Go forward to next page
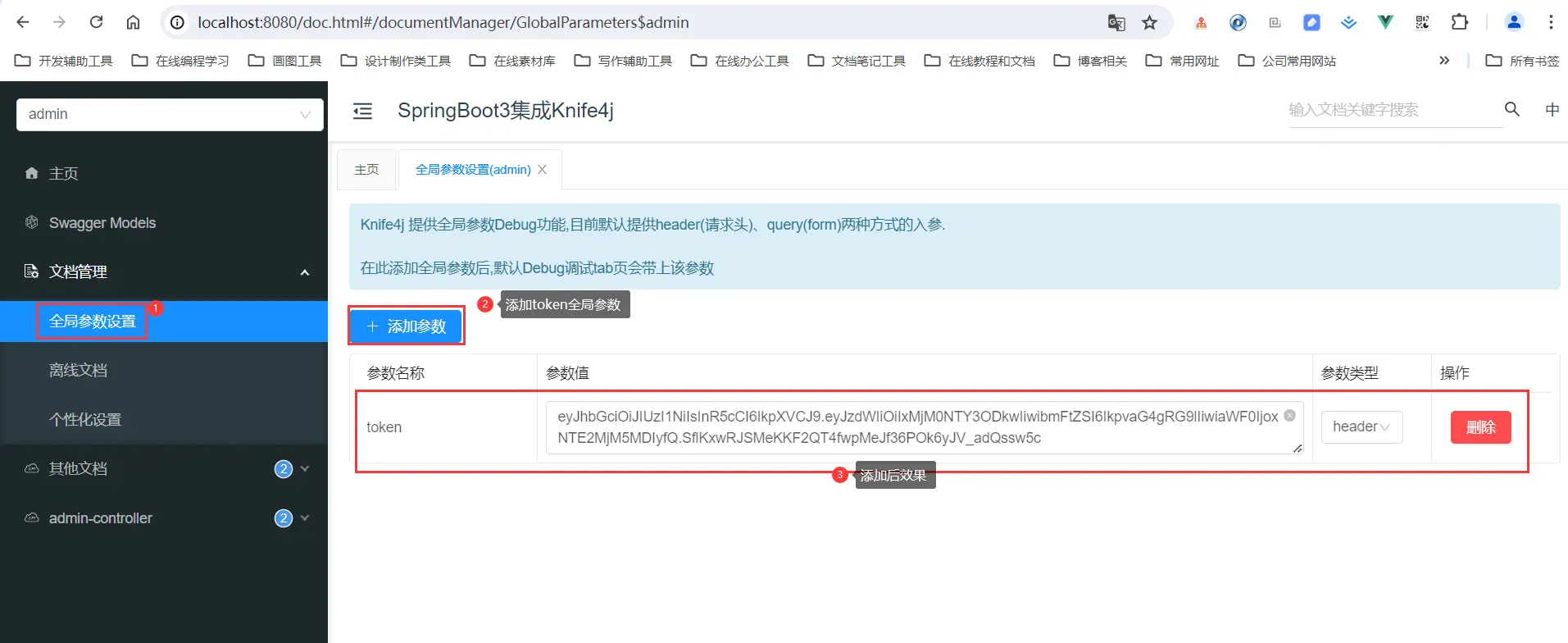 click(59, 22)
